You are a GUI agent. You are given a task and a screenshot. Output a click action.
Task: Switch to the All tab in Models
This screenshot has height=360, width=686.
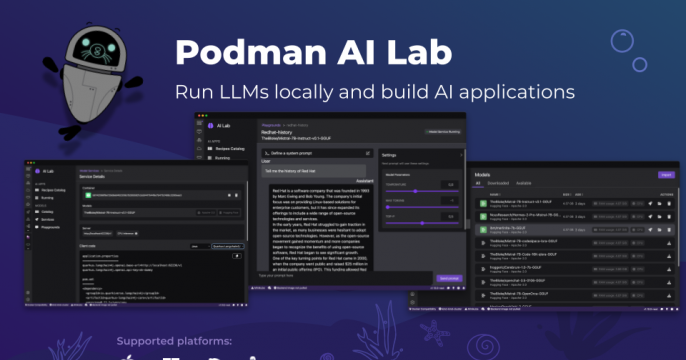(x=478, y=183)
